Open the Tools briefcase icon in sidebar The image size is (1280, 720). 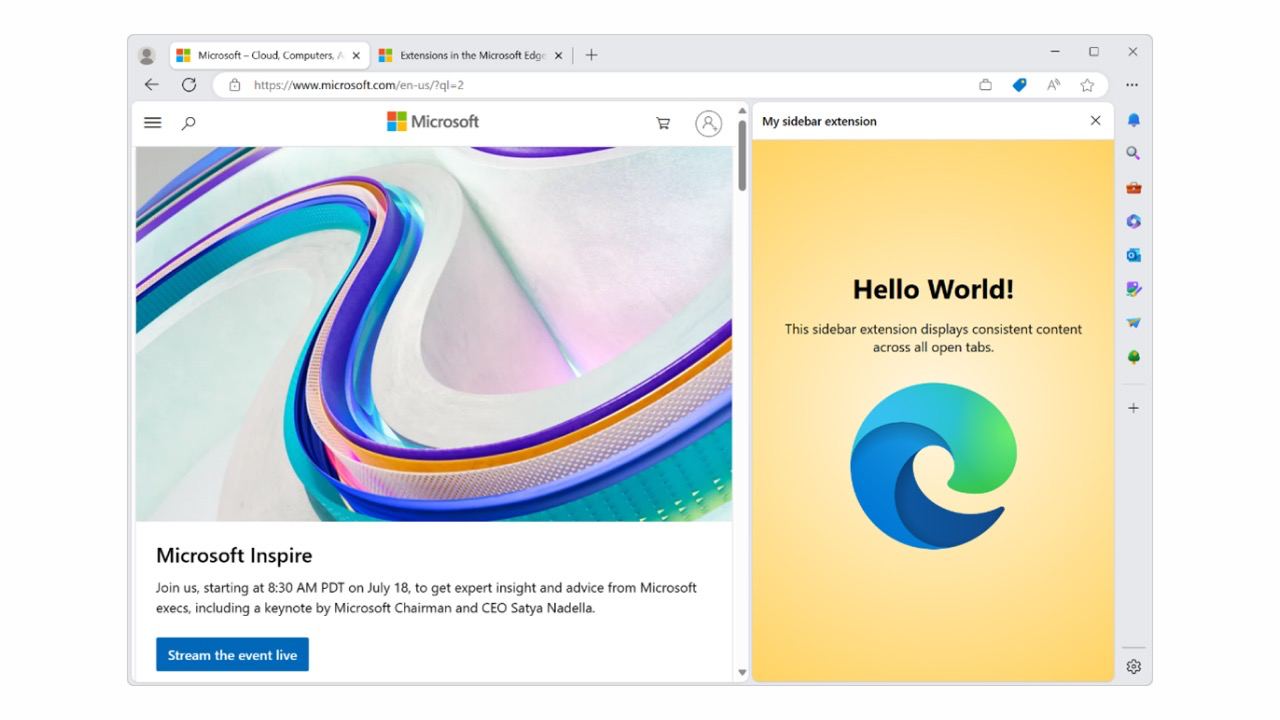coord(1133,188)
